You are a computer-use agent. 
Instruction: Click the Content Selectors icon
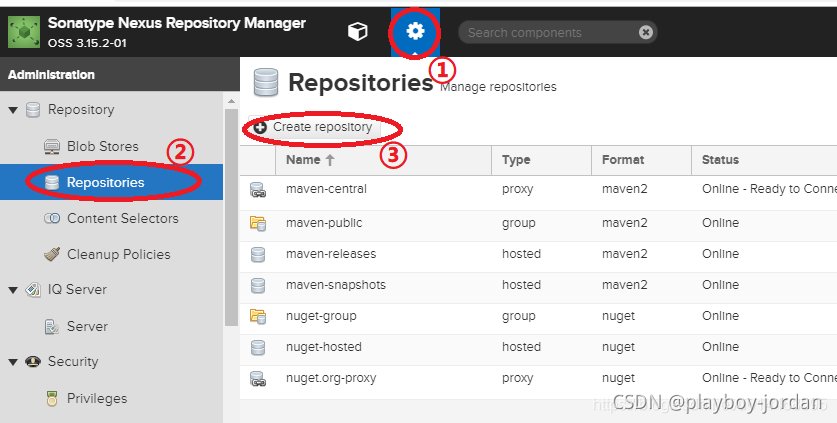52,218
